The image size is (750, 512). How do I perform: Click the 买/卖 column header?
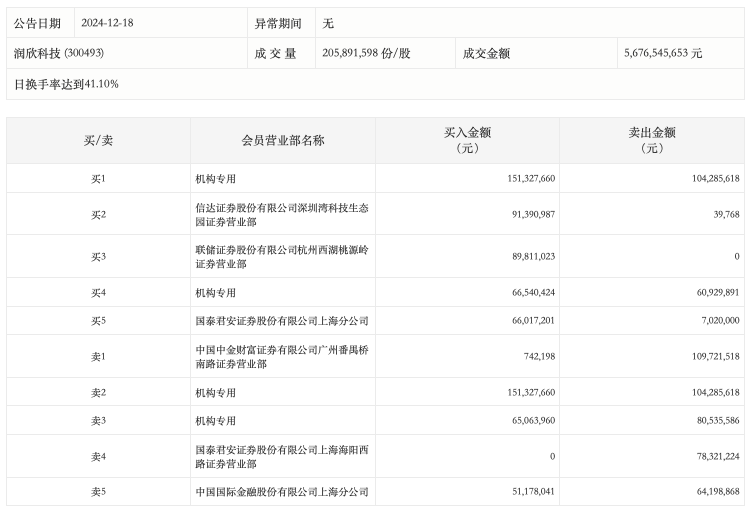[x=98, y=141]
